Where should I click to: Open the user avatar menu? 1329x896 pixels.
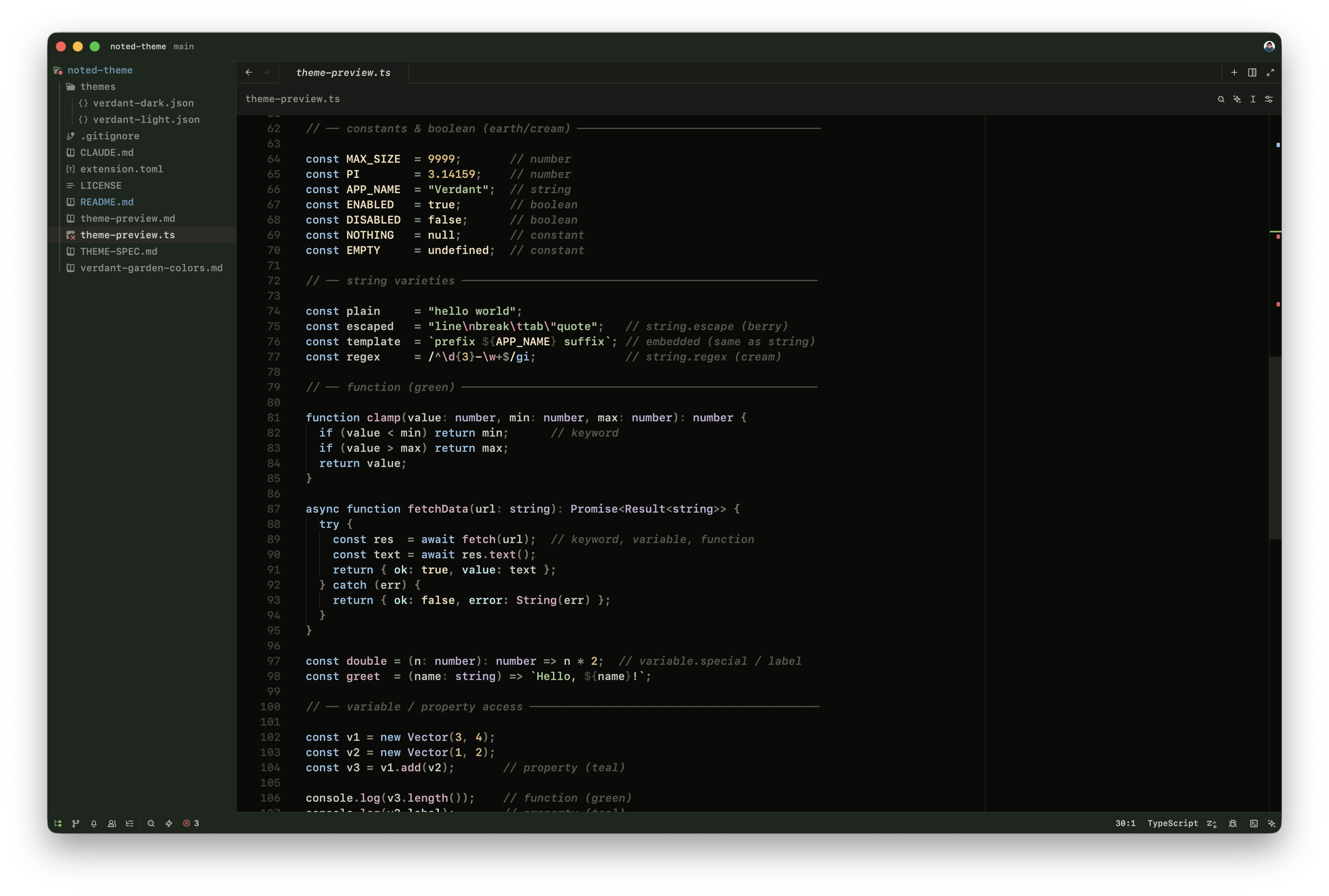pos(1269,46)
